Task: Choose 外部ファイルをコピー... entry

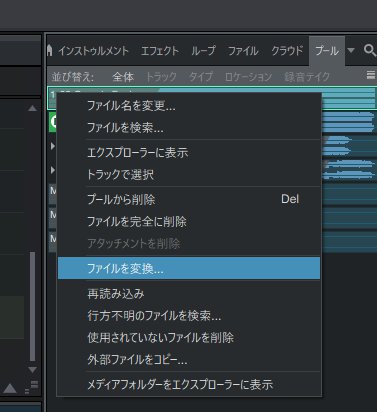Action: pyautogui.click(x=189, y=359)
